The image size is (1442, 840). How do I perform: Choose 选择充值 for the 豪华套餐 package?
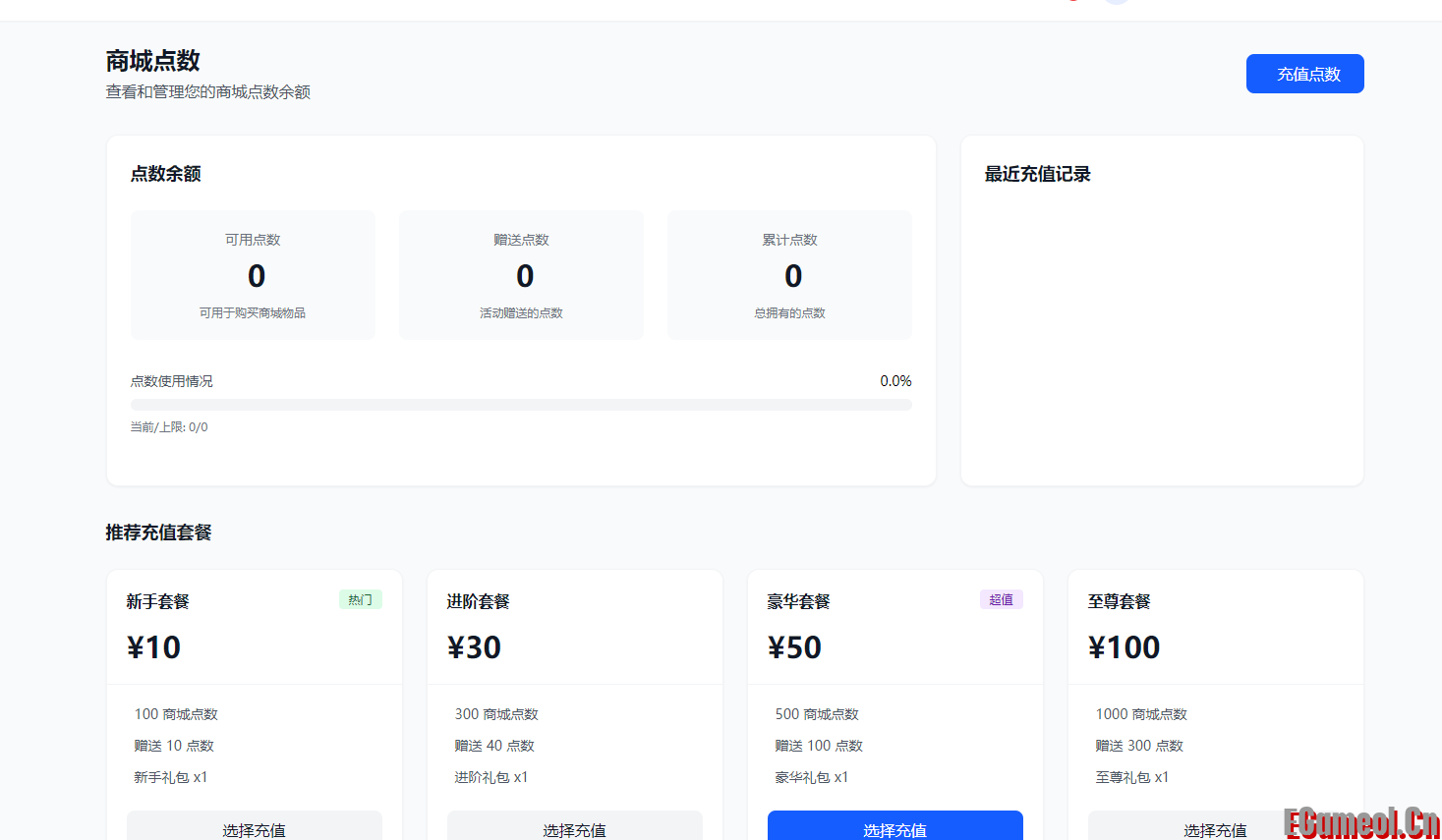pos(894,830)
